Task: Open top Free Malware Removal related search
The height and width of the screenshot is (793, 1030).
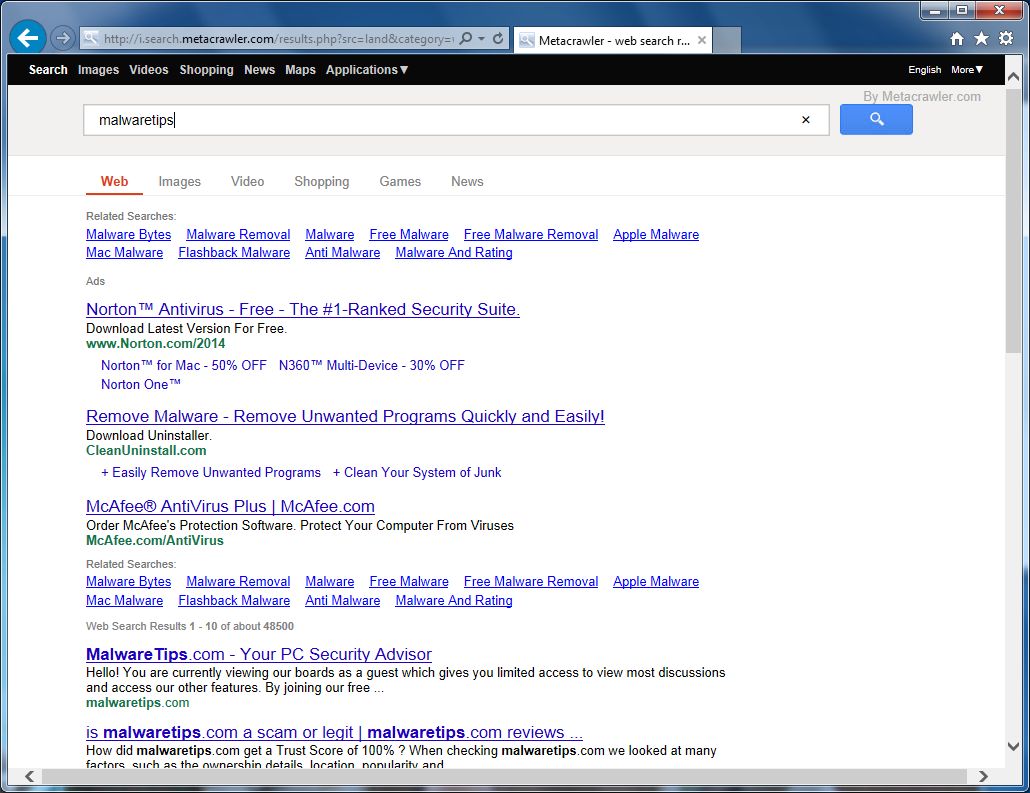Action: coord(531,235)
